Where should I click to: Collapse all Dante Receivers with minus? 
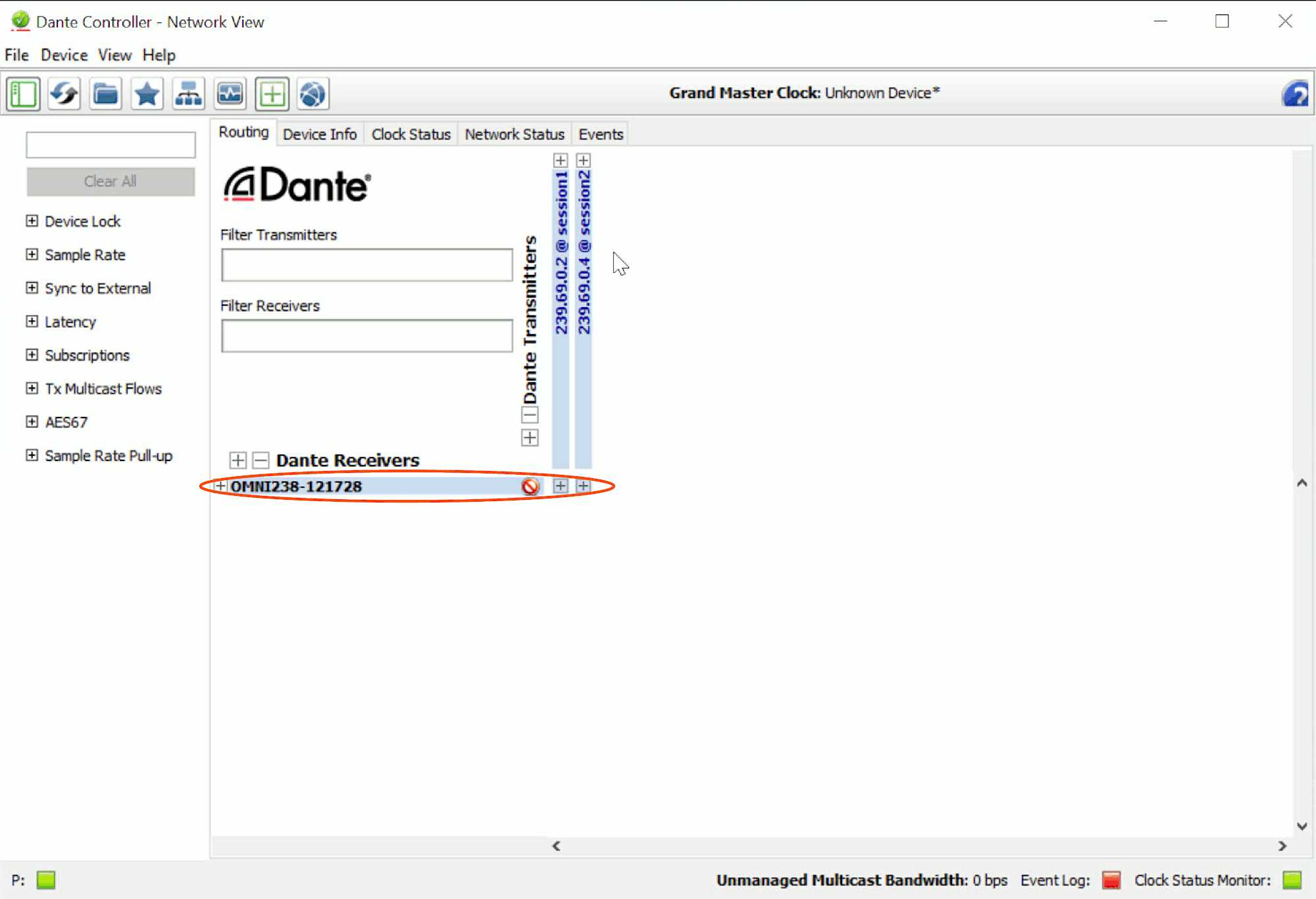[x=261, y=460]
